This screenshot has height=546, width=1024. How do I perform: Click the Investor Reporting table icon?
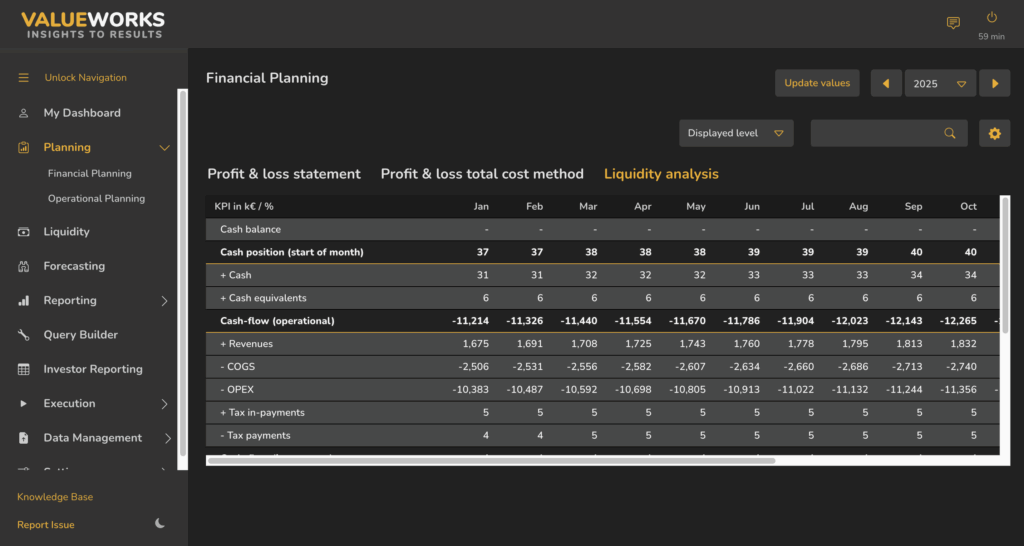tap(24, 369)
